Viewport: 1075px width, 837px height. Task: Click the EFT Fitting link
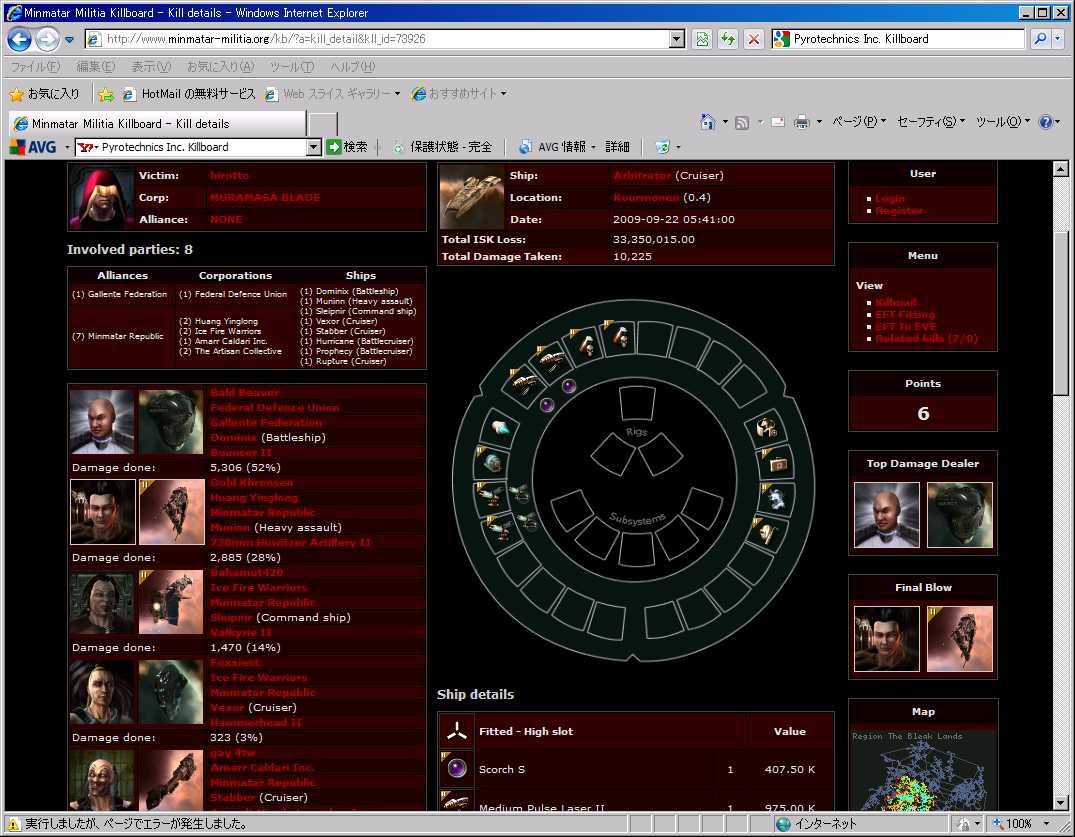pyautogui.click(x=905, y=314)
